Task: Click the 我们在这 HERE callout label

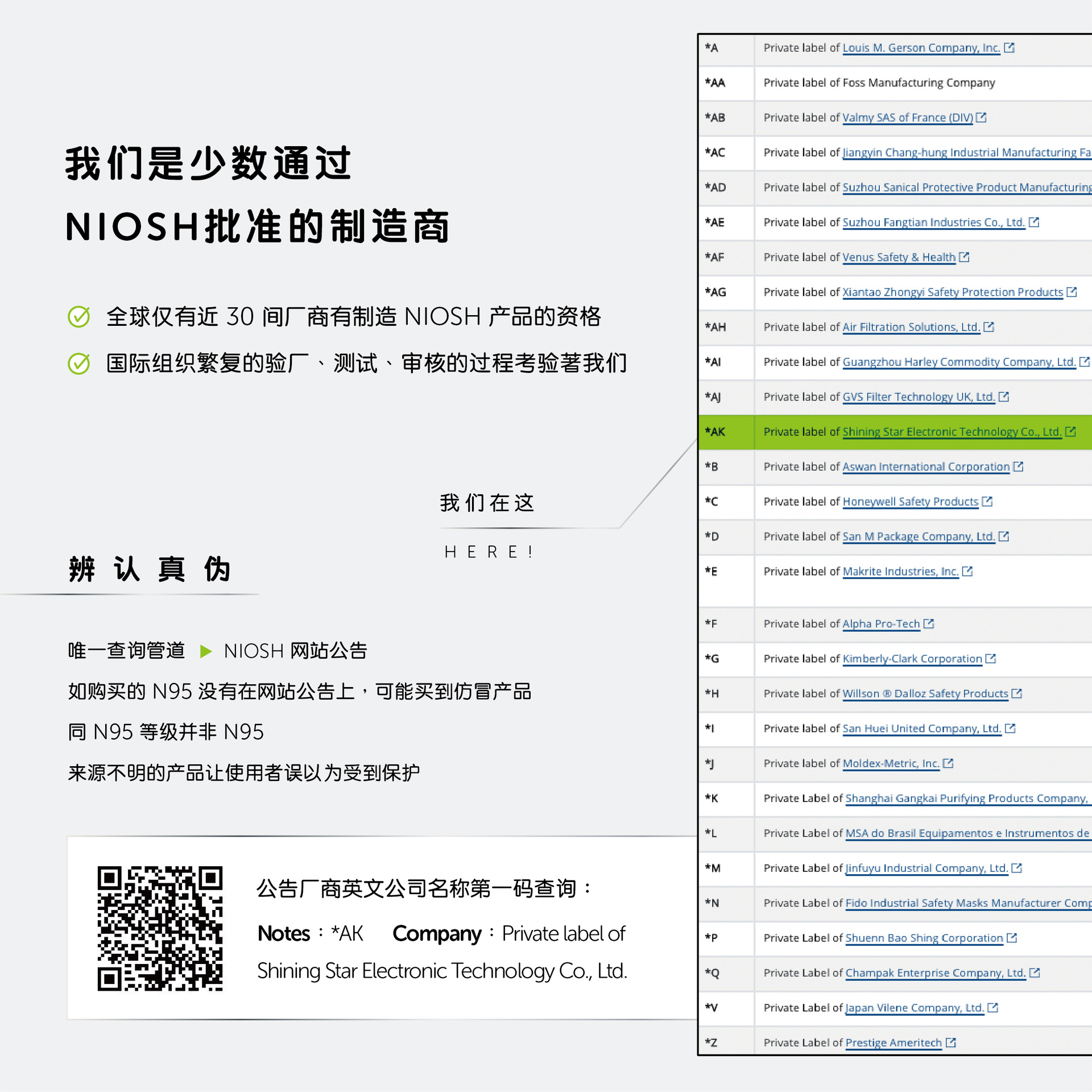Action: pyautogui.click(x=487, y=503)
